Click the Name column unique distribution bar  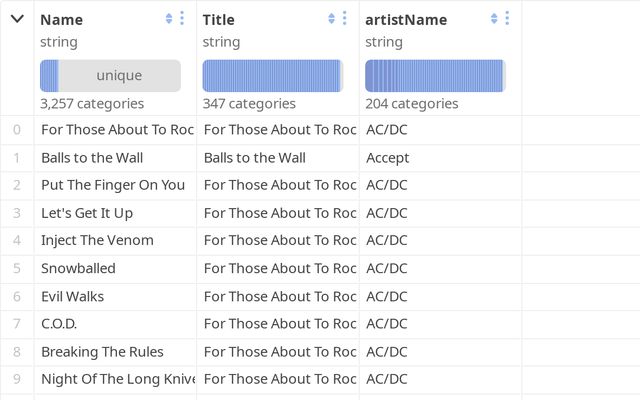click(x=110, y=76)
